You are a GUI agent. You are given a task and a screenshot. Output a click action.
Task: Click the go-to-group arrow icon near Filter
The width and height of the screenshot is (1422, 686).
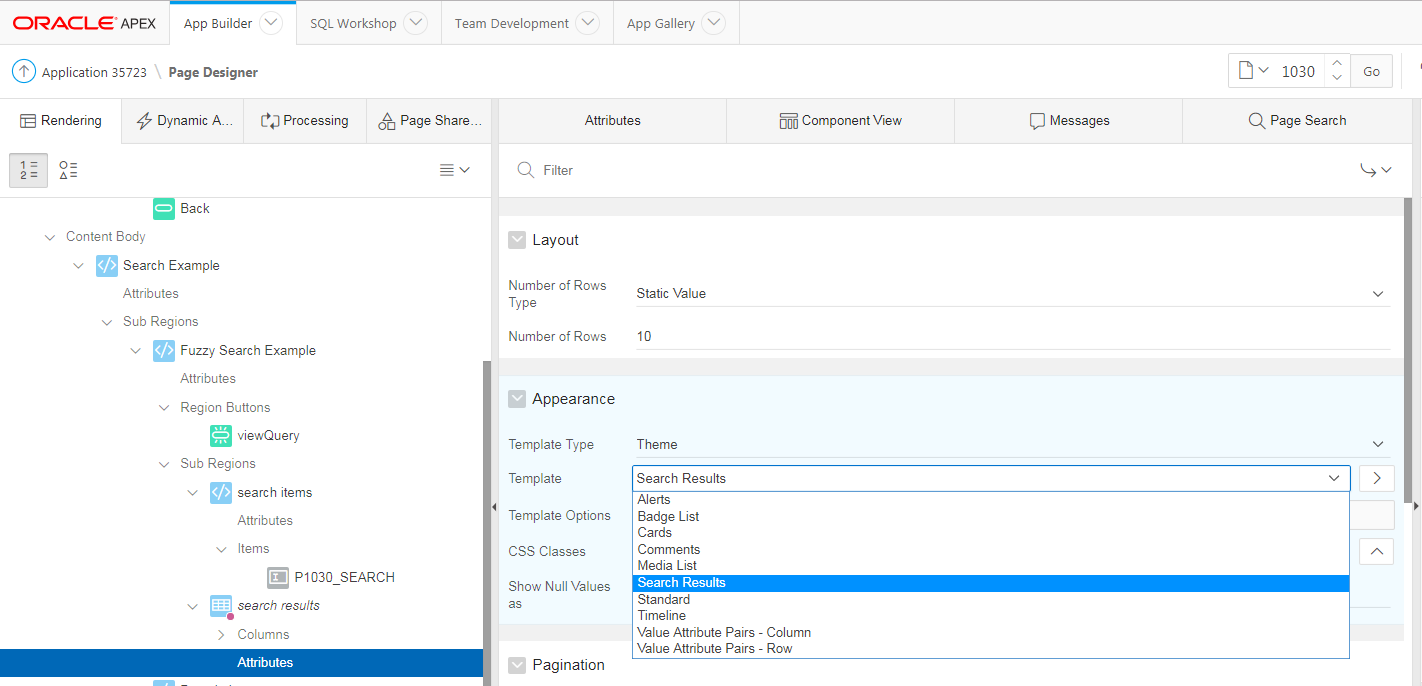1375,170
